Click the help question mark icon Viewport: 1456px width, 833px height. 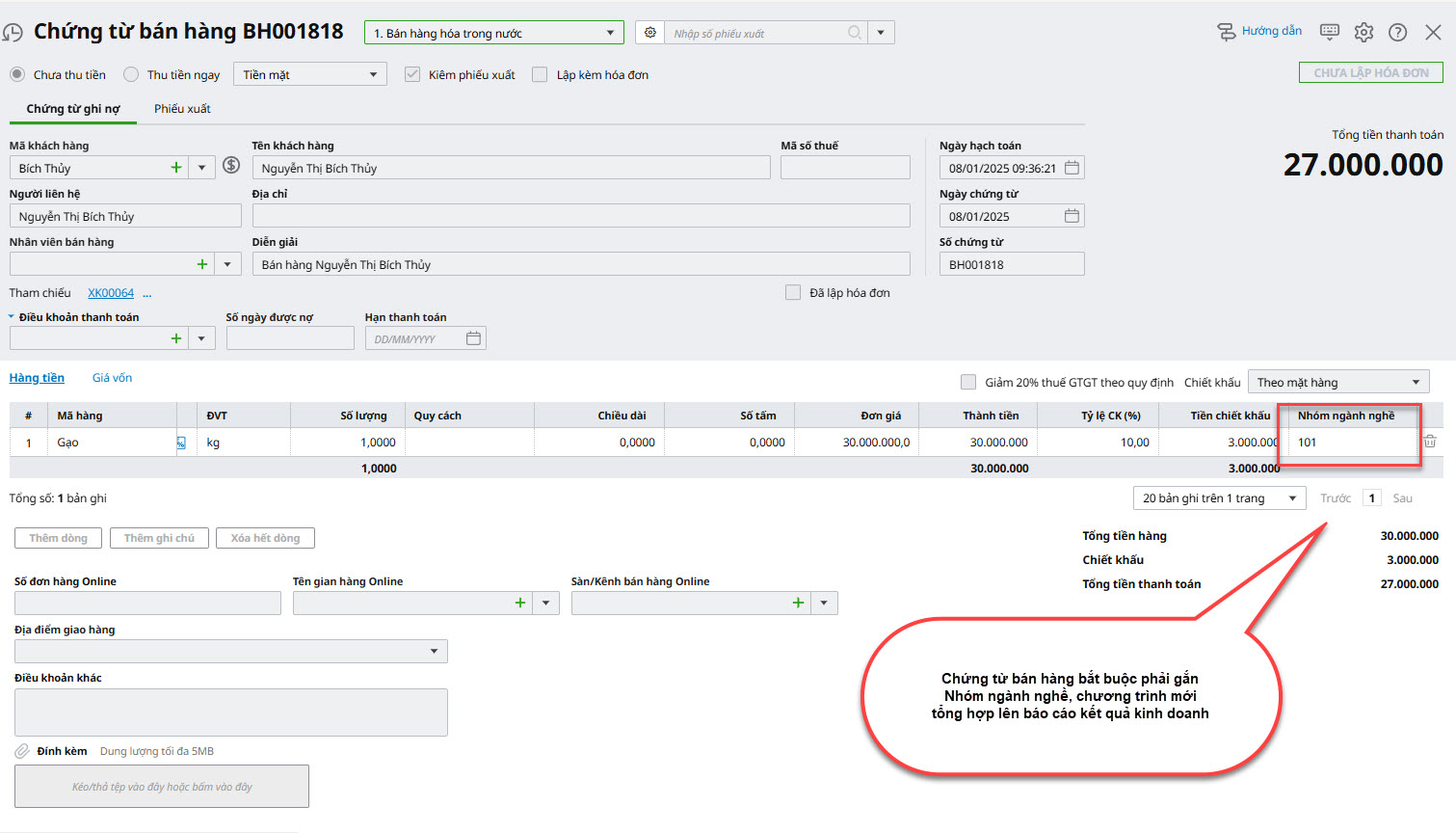pyautogui.click(x=1397, y=32)
